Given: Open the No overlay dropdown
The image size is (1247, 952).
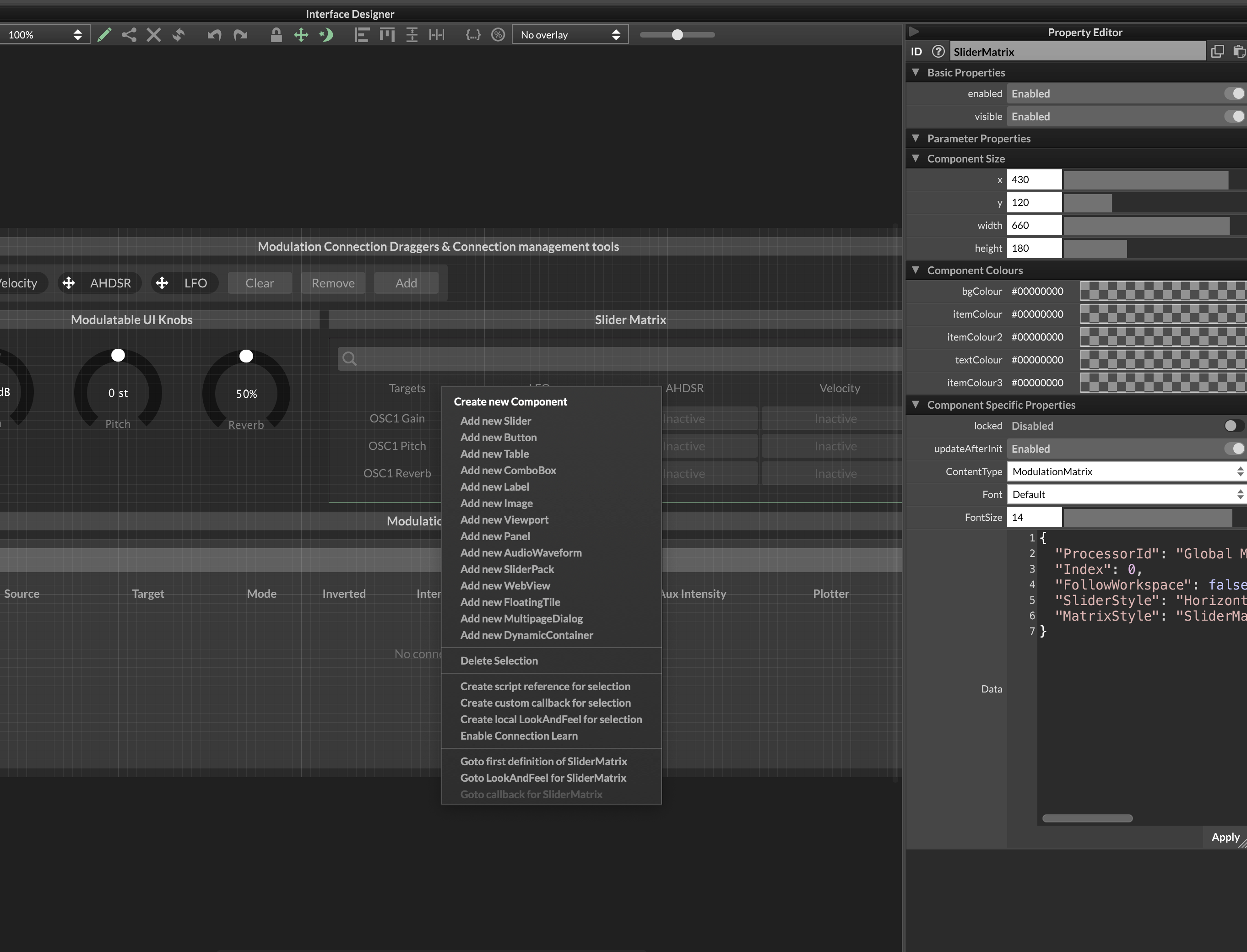Looking at the screenshot, I should 570,35.
